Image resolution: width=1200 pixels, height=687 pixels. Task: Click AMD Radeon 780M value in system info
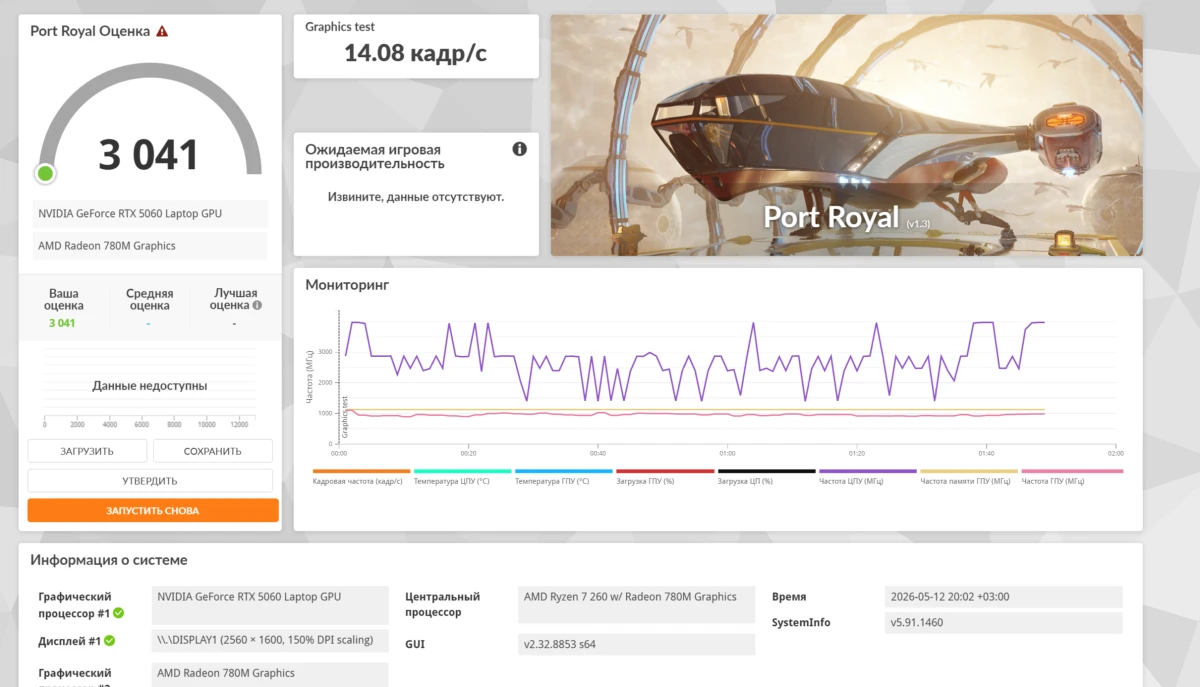coord(270,675)
